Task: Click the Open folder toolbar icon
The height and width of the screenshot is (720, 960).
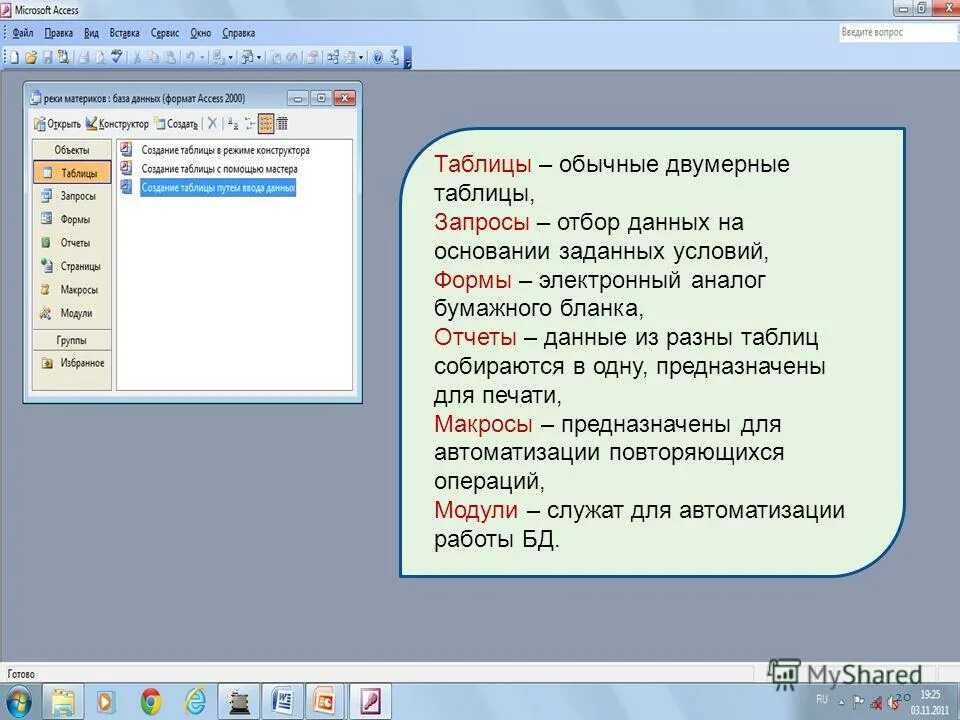Action: click(x=31, y=57)
